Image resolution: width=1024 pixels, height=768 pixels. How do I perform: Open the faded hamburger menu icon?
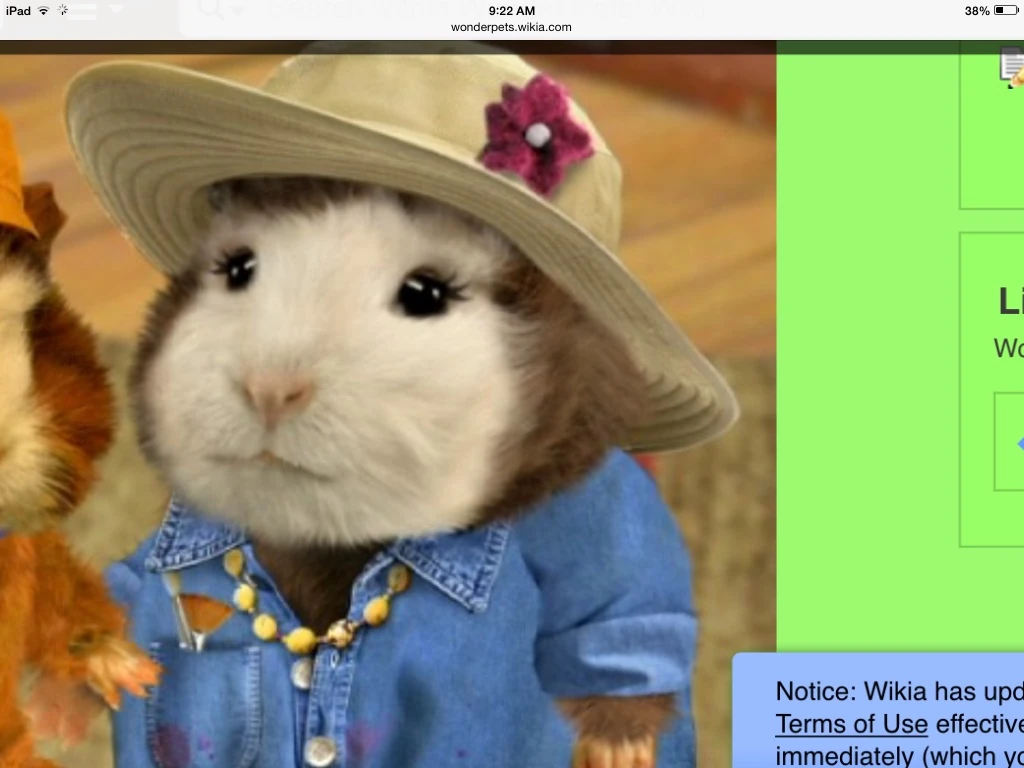(82, 11)
